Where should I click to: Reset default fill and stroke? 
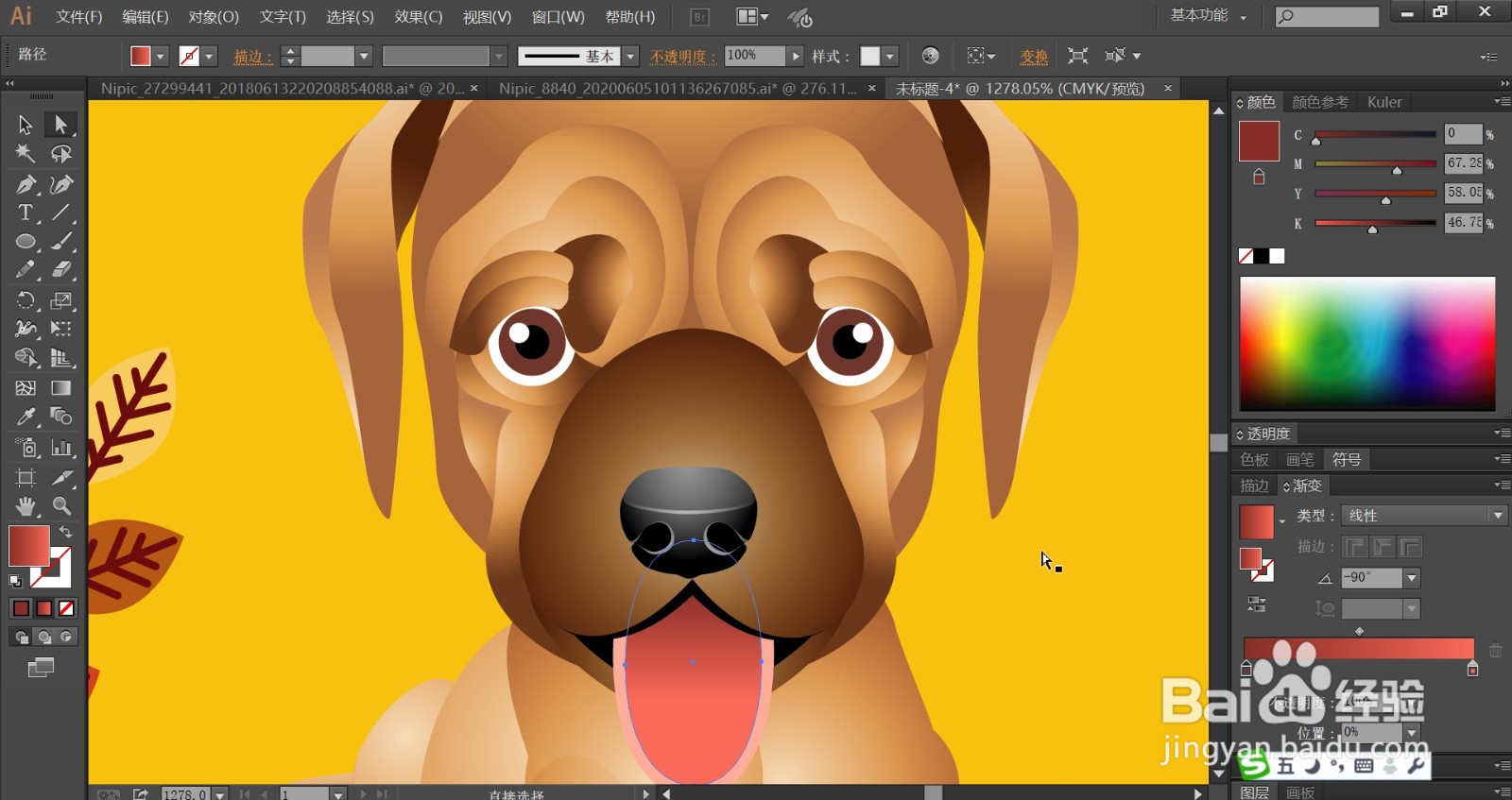pyautogui.click(x=15, y=581)
